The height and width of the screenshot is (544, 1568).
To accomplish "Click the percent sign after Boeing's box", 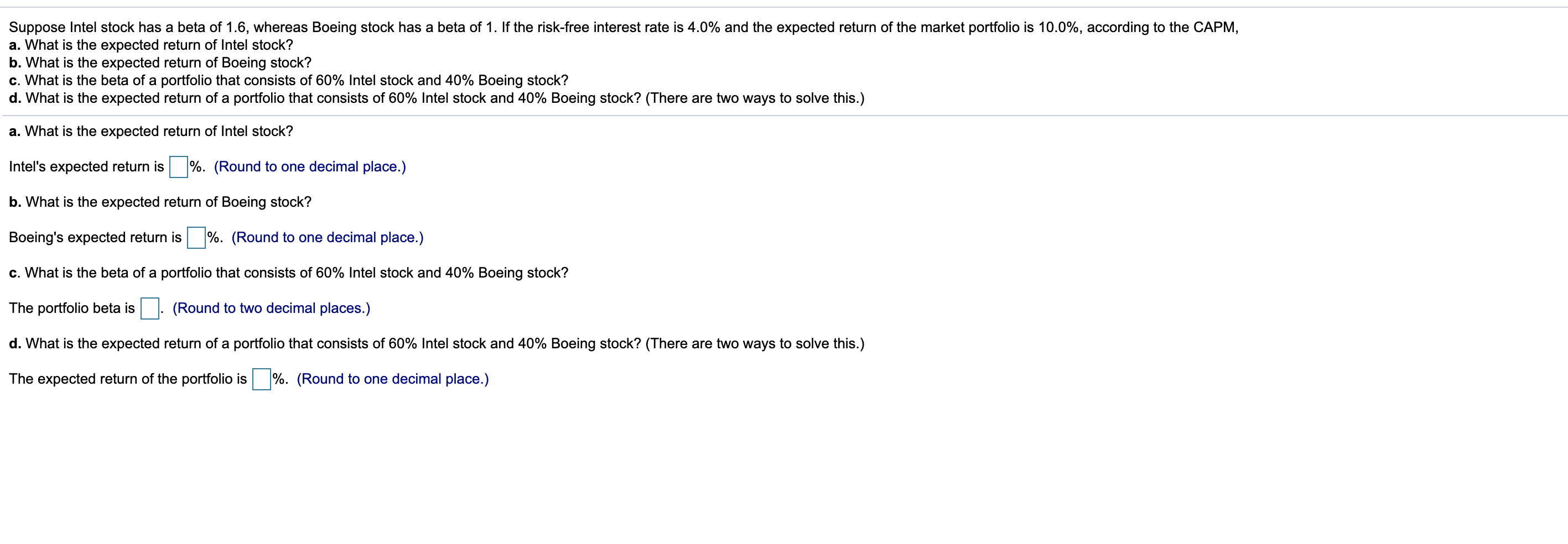I will [x=214, y=237].
